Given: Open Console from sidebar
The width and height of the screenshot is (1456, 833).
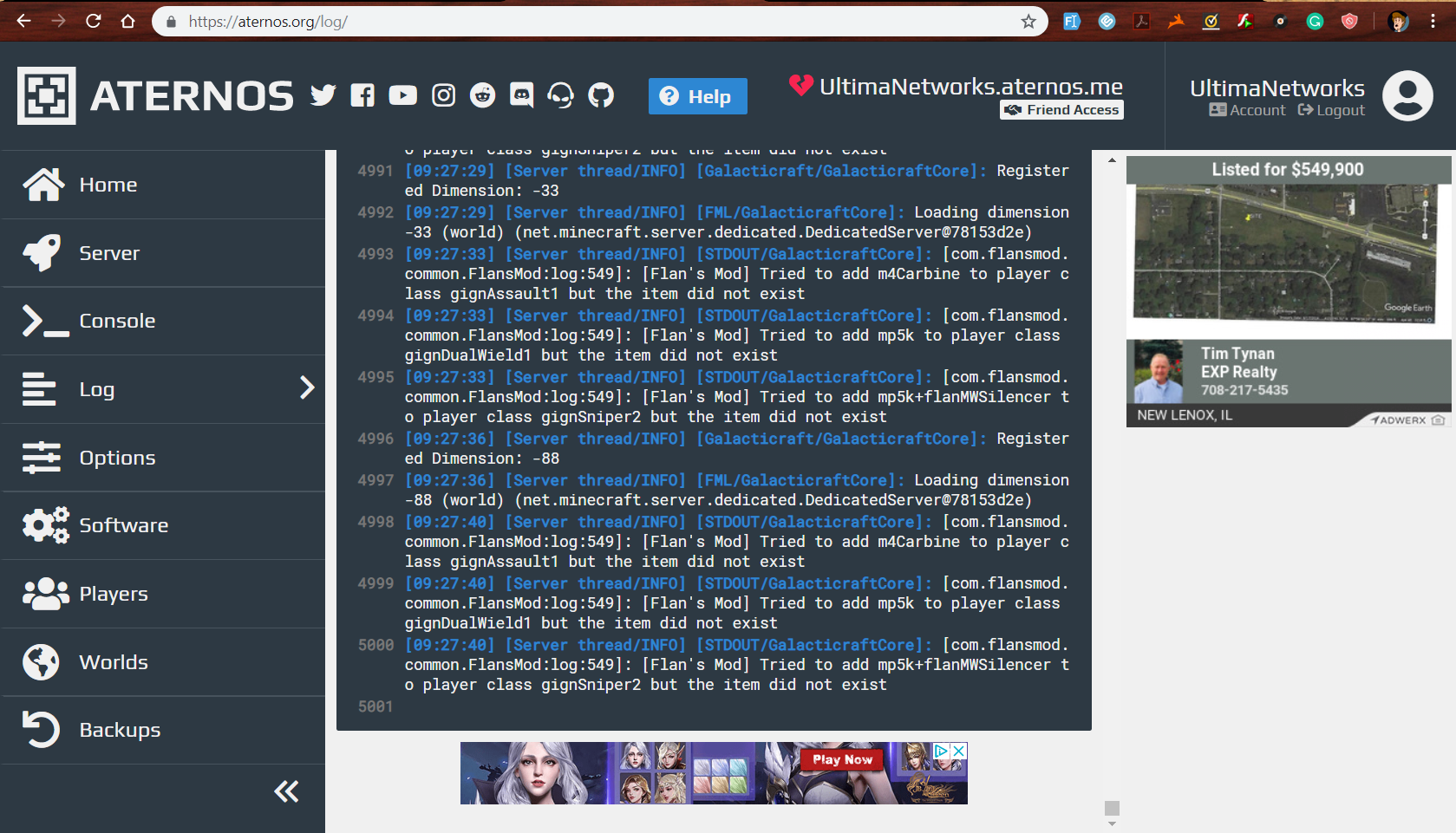Looking at the screenshot, I should click(x=163, y=321).
